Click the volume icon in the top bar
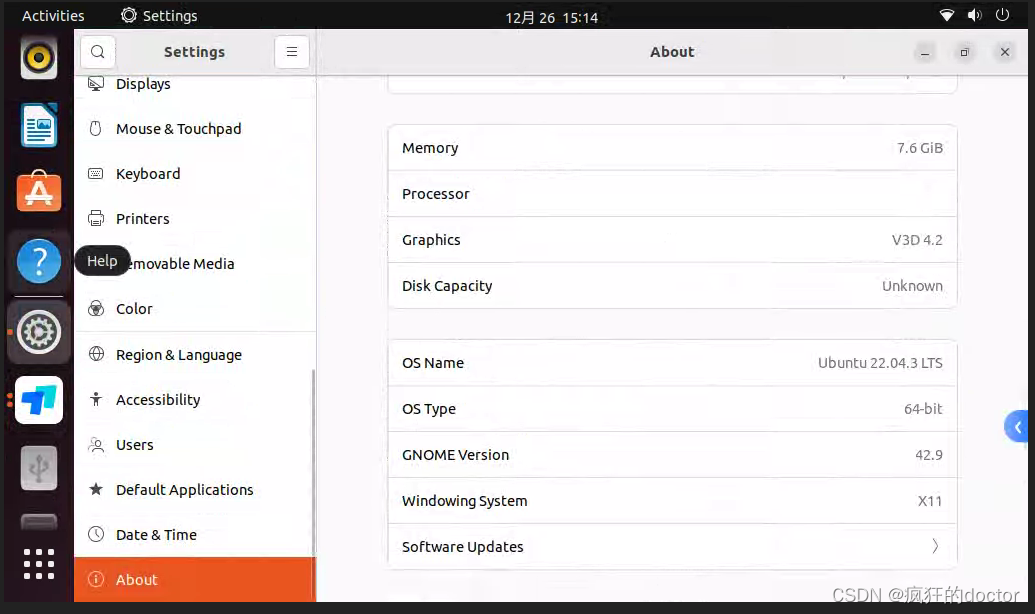The width and height of the screenshot is (1035, 614). click(973, 15)
